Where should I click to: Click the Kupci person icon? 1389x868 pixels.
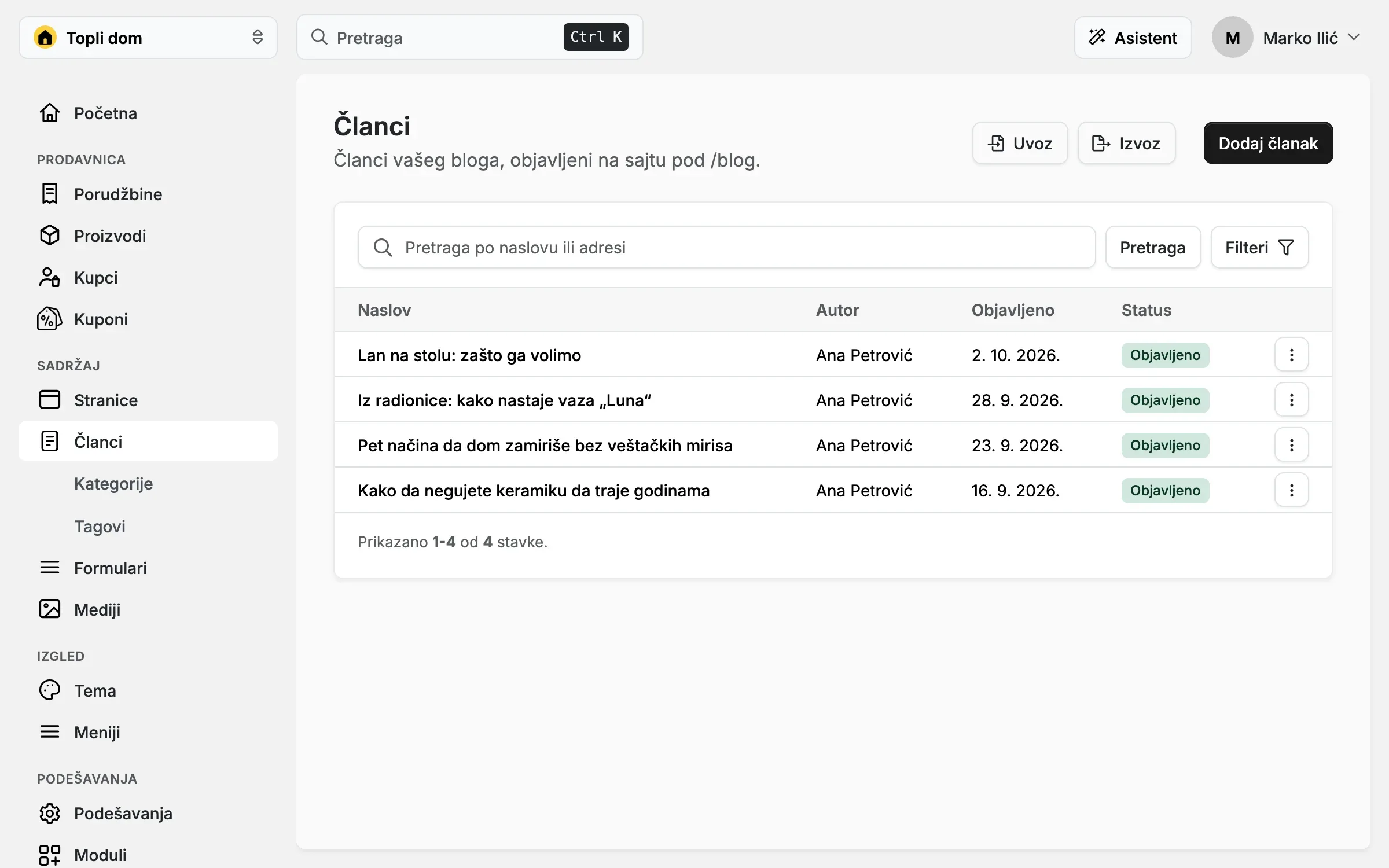pos(50,277)
